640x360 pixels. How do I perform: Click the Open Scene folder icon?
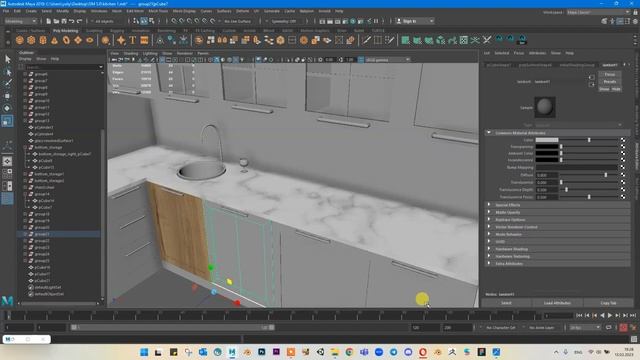(56, 21)
